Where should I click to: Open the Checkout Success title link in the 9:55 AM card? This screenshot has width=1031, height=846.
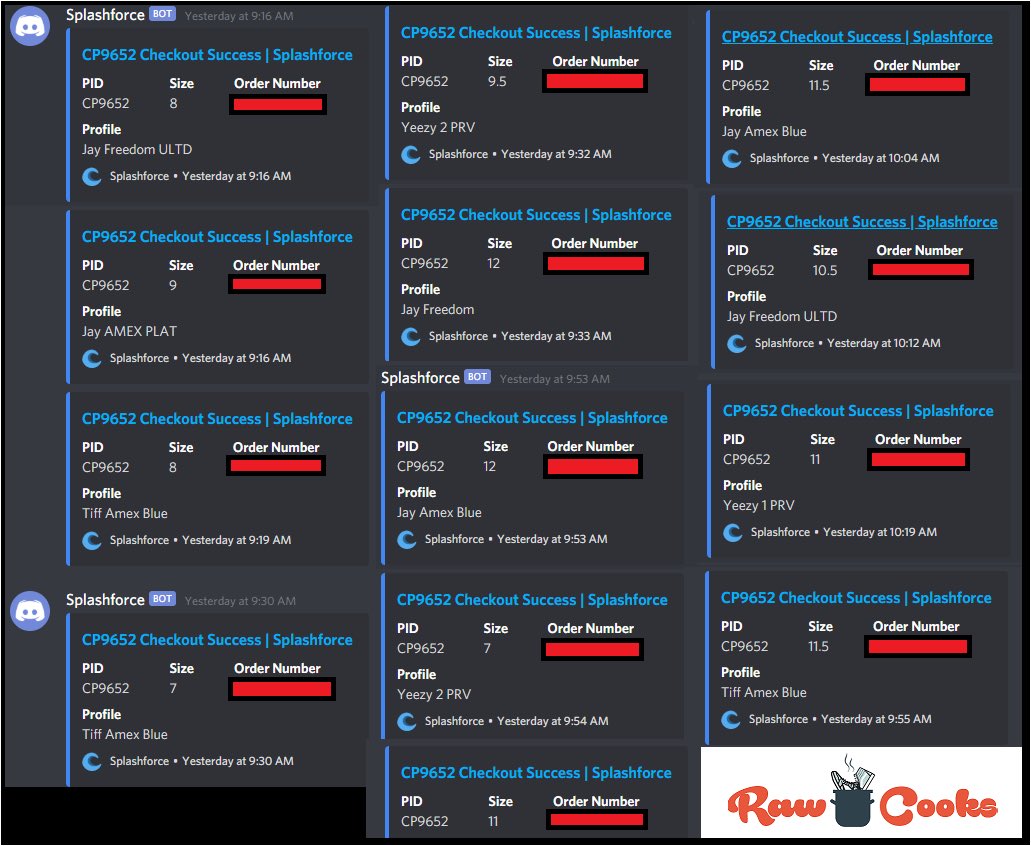pyautogui.click(x=856, y=598)
